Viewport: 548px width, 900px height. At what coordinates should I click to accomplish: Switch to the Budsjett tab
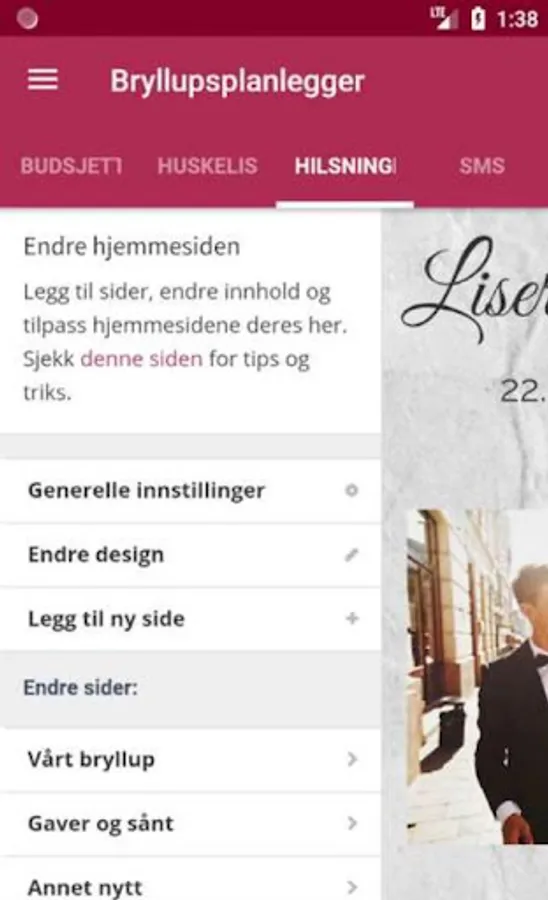tap(71, 166)
